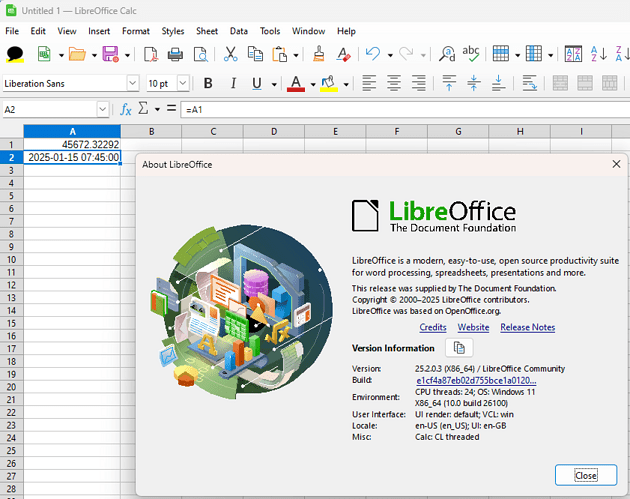Click the formula equals sign icon
630x499 pixels.
point(172,108)
